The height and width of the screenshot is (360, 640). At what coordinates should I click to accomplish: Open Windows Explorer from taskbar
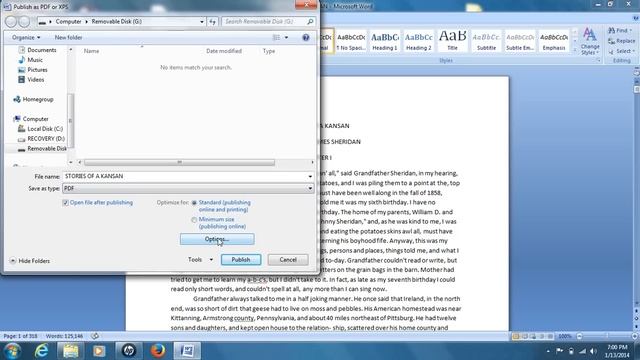(x=70, y=351)
